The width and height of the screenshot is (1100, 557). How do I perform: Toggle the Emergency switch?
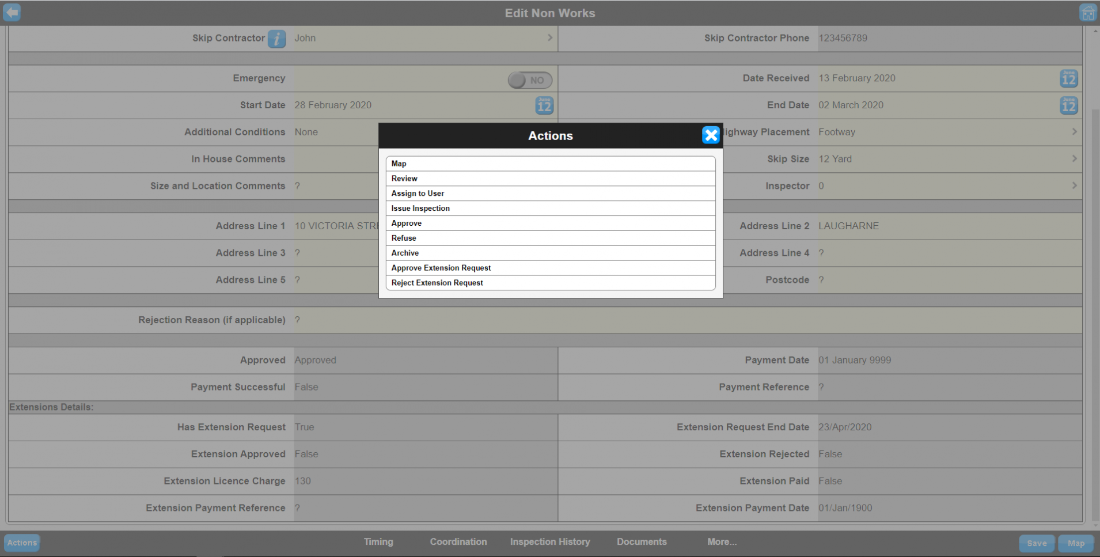529,80
